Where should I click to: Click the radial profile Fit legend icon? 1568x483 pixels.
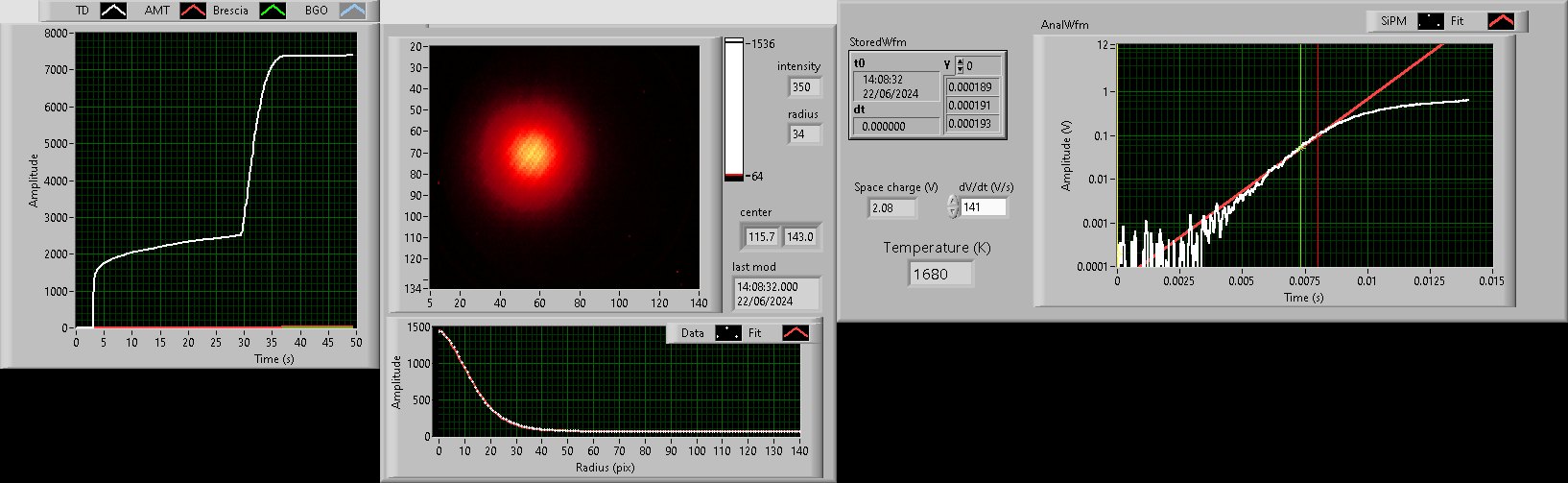(796, 333)
